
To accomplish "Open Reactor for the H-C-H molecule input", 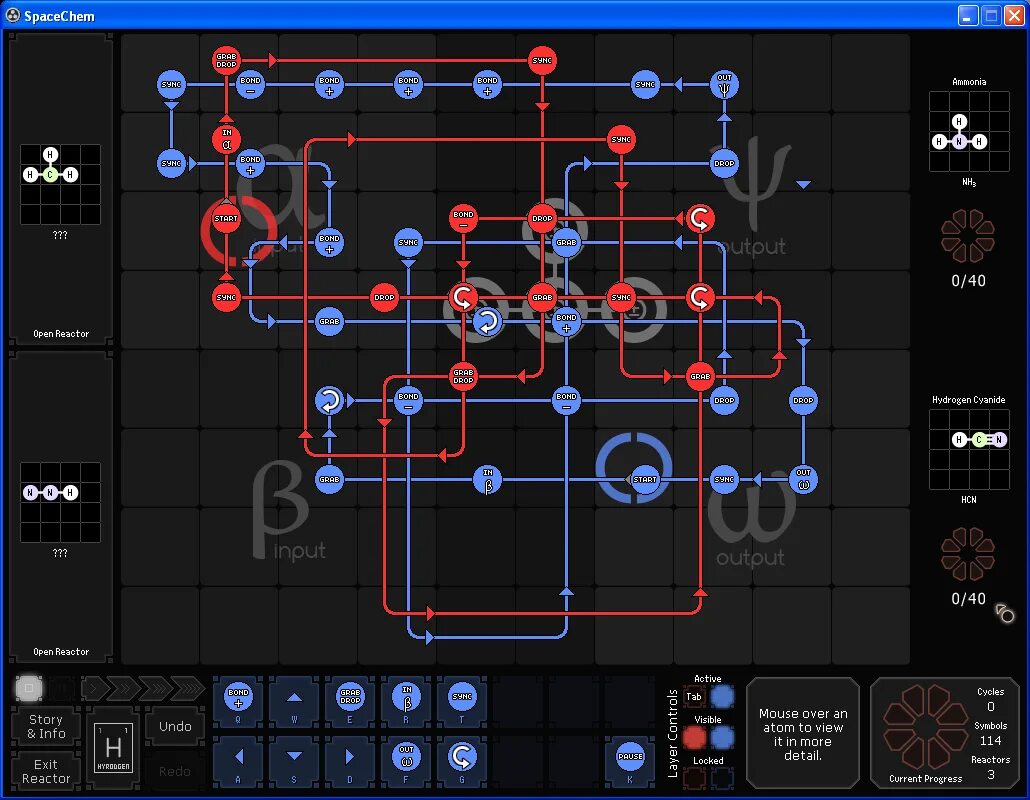I will click(61, 334).
